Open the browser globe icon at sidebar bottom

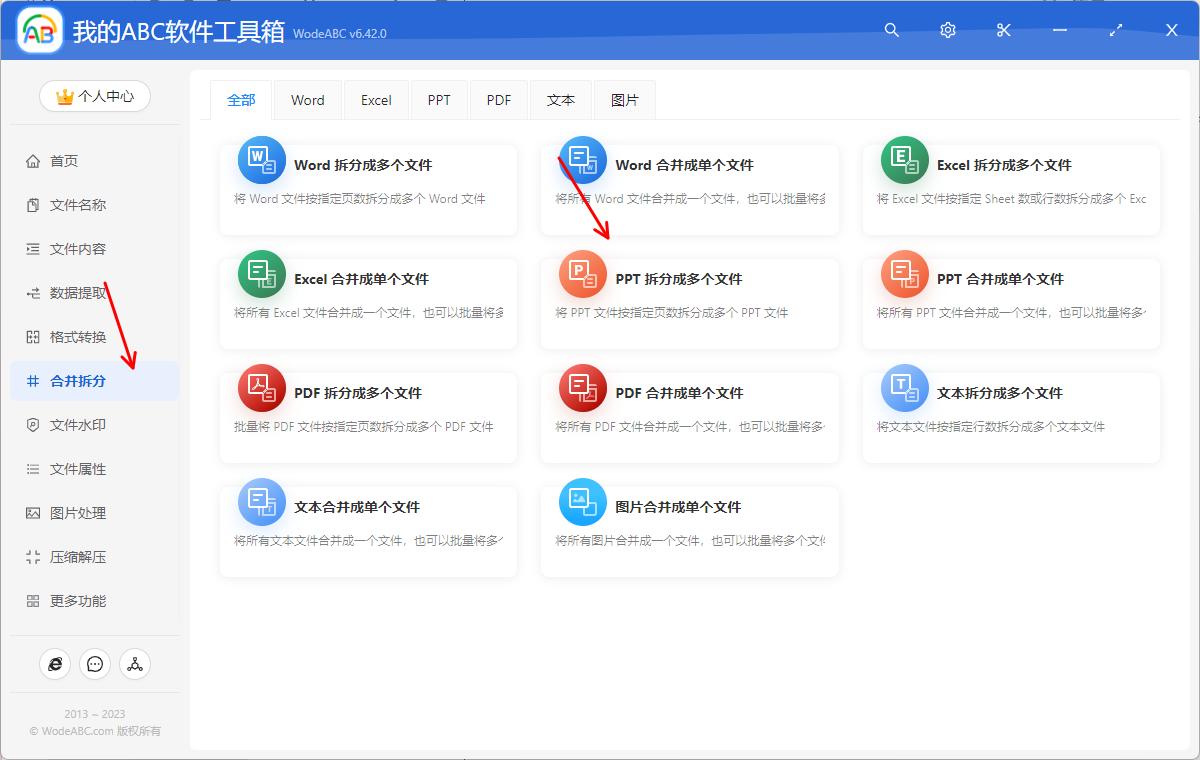55,663
